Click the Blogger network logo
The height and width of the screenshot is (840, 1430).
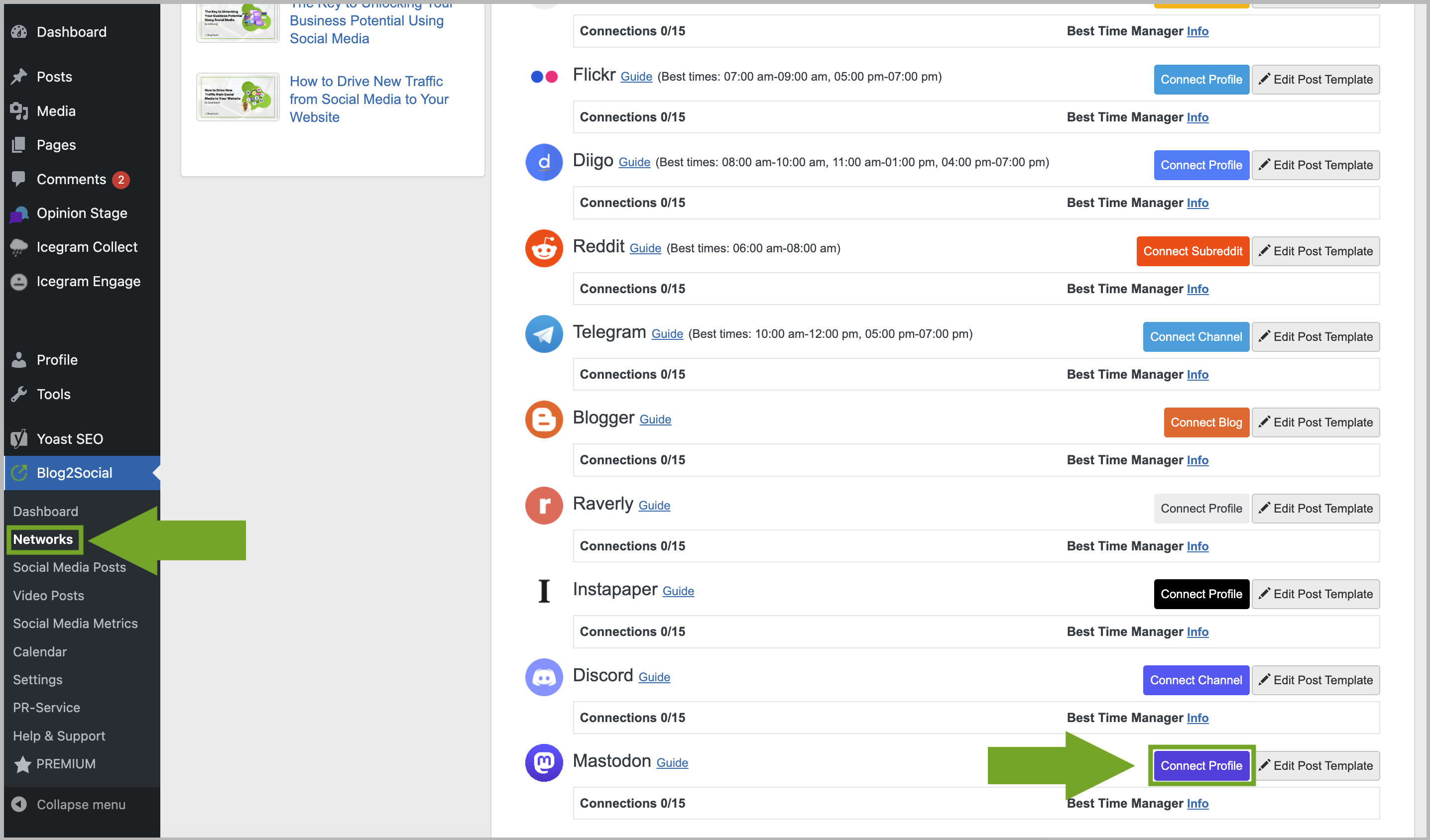click(544, 420)
